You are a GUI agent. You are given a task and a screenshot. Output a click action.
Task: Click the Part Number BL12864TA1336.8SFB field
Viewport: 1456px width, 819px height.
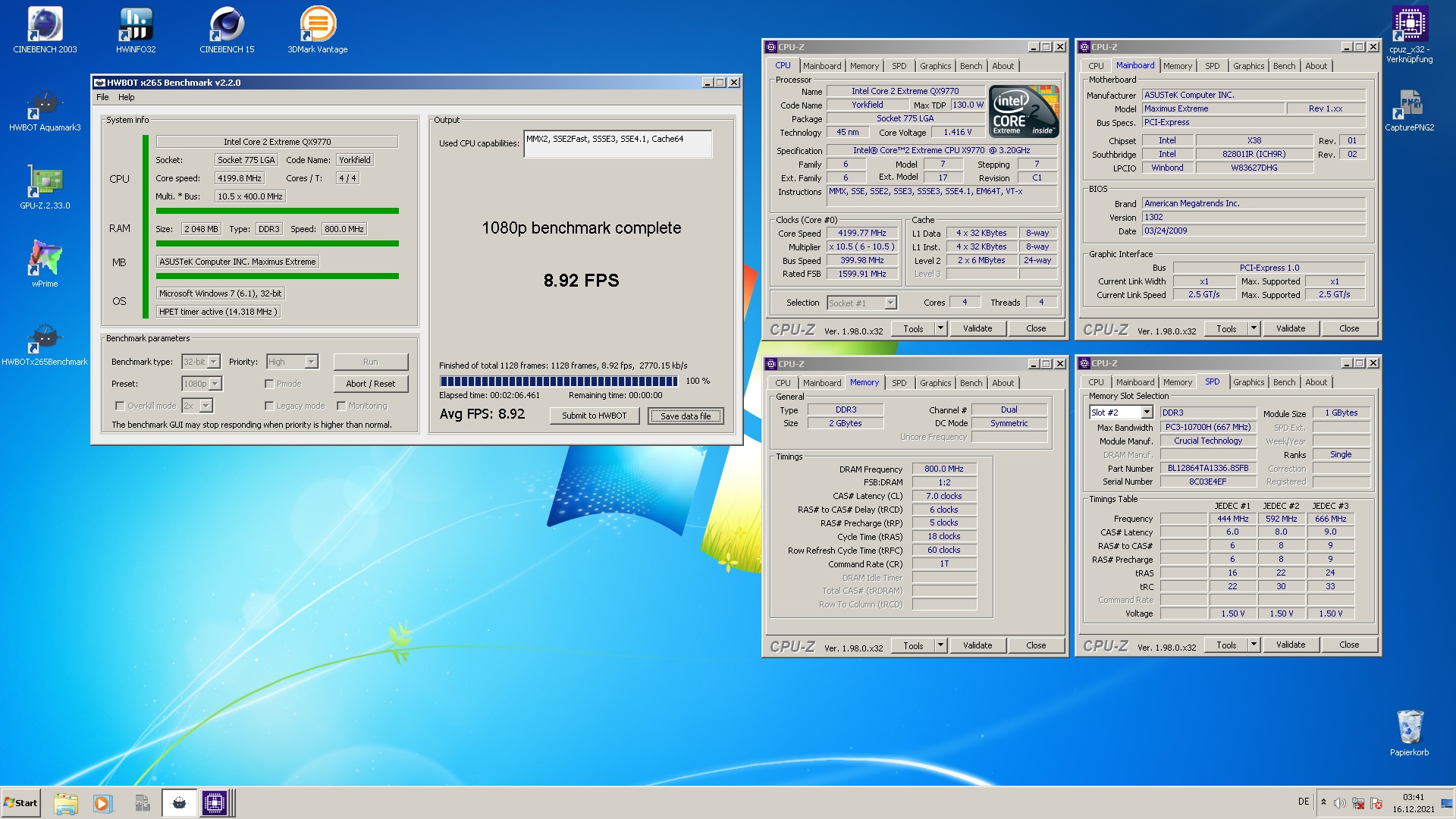[x=1207, y=469]
